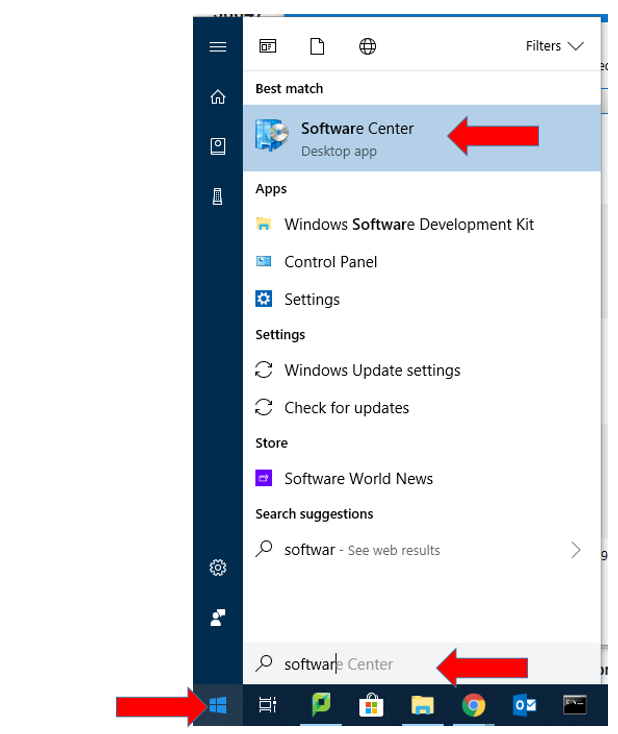The height and width of the screenshot is (734, 618).
Task: Click the Software Center disc icon
Action: [x=271, y=135]
